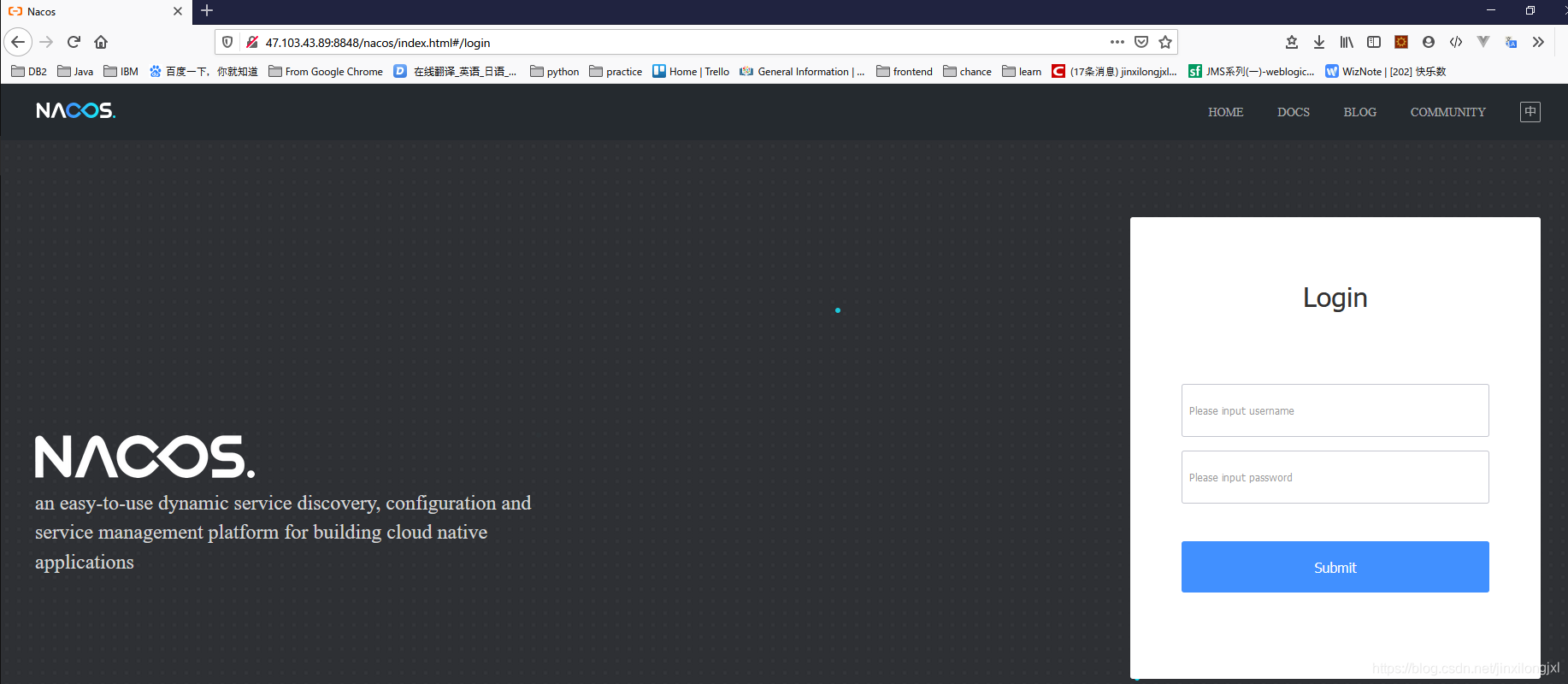Screen dimensions: 1568x684
Task: Open the Library bookshelf icon
Action: pyautogui.click(x=1347, y=42)
